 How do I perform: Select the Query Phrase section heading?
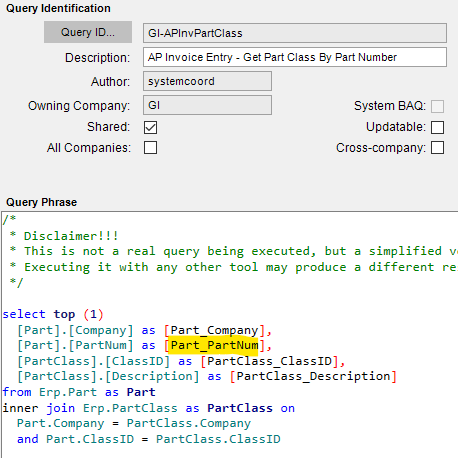click(42, 202)
